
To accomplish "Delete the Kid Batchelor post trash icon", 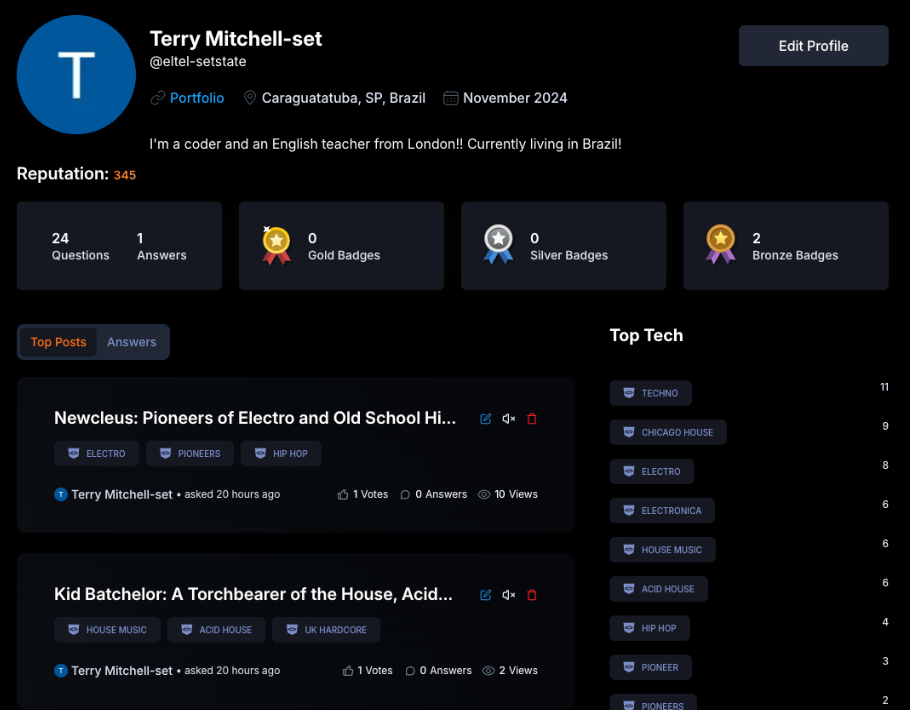I will coord(532,594).
